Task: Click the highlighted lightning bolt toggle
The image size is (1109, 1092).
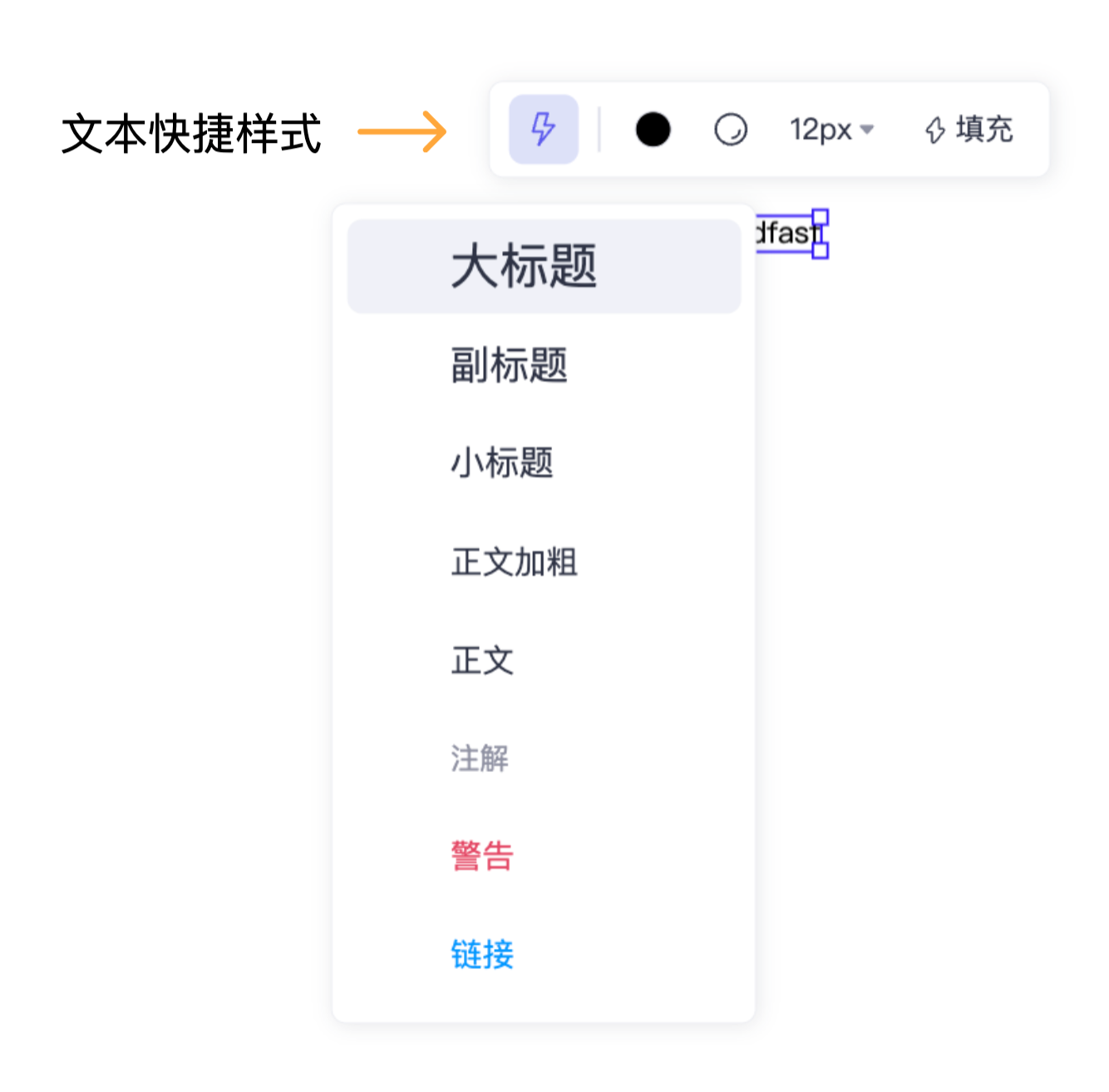Action: click(x=543, y=130)
